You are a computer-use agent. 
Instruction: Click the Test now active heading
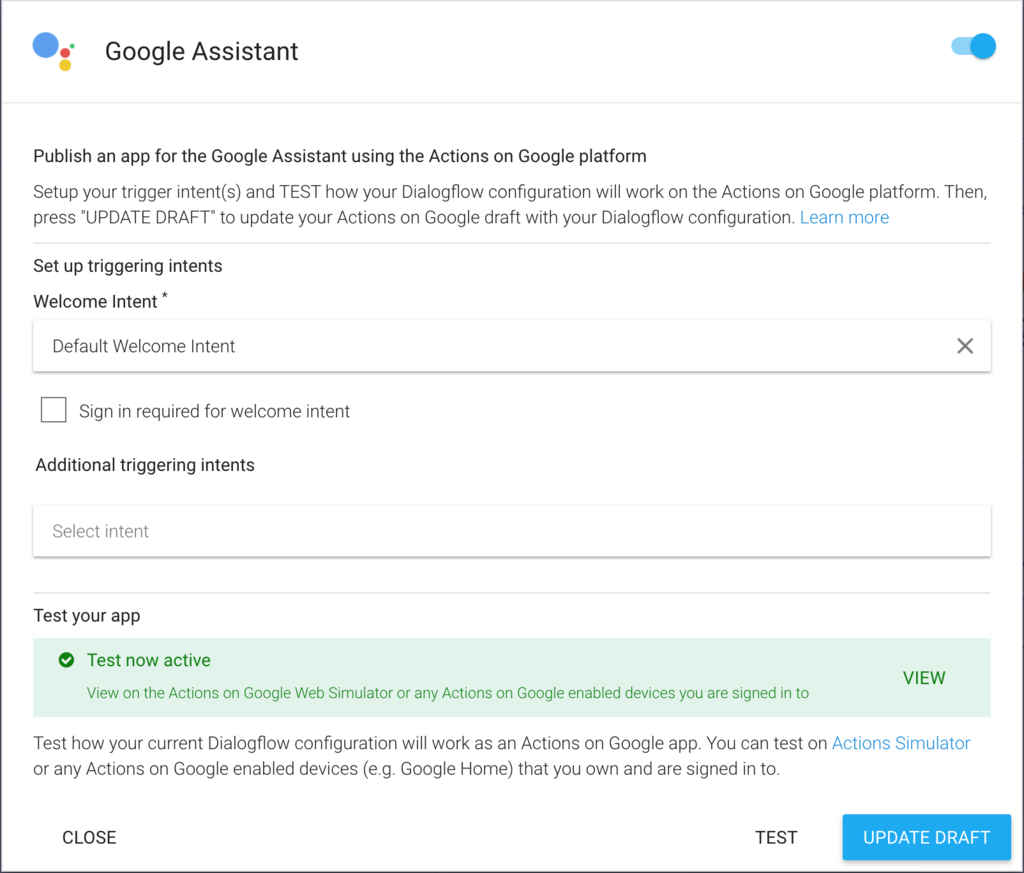tap(149, 660)
